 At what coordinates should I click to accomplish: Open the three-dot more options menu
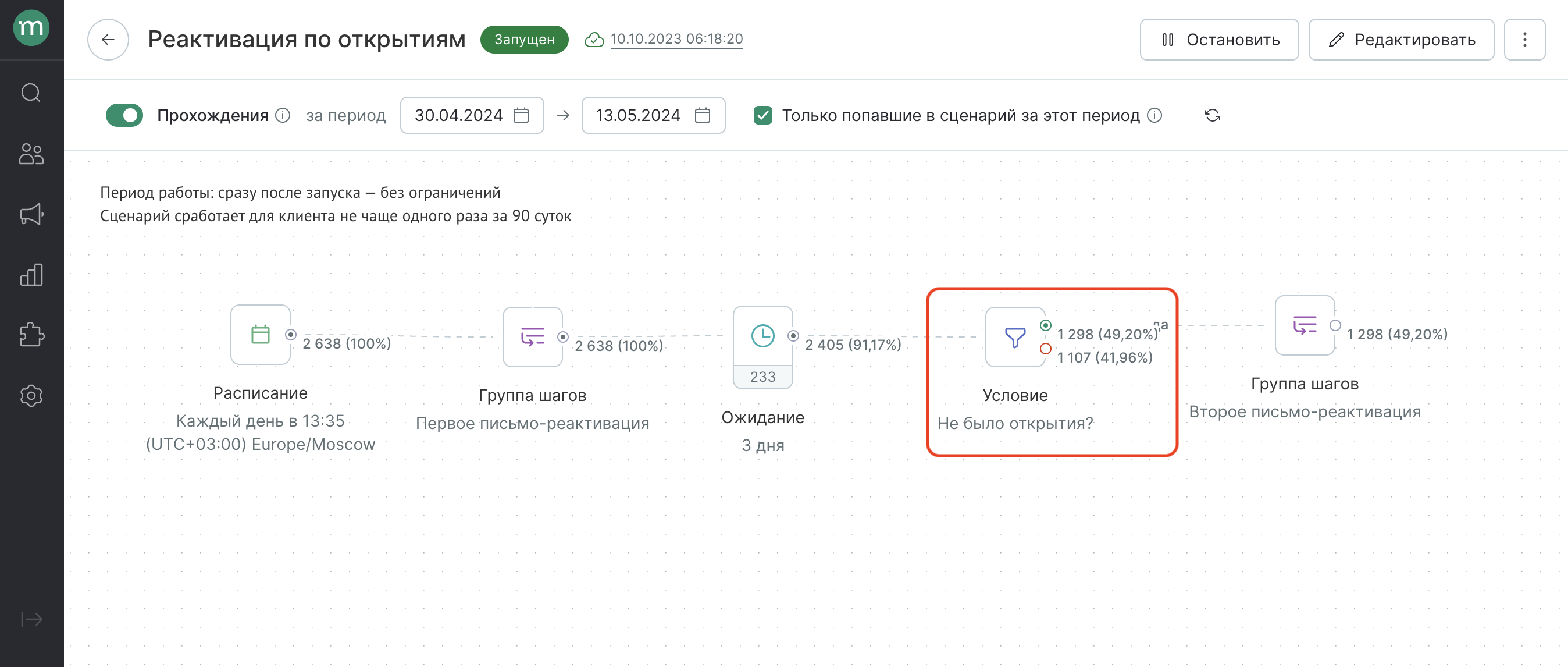(x=1524, y=40)
